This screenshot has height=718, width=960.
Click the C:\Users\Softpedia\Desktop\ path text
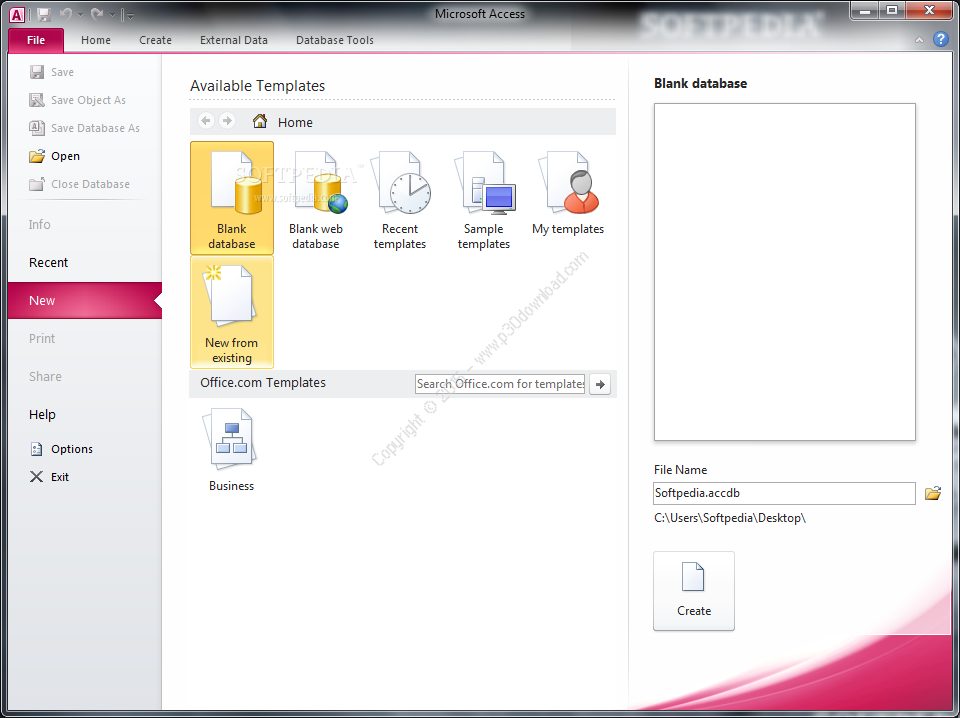point(730,518)
